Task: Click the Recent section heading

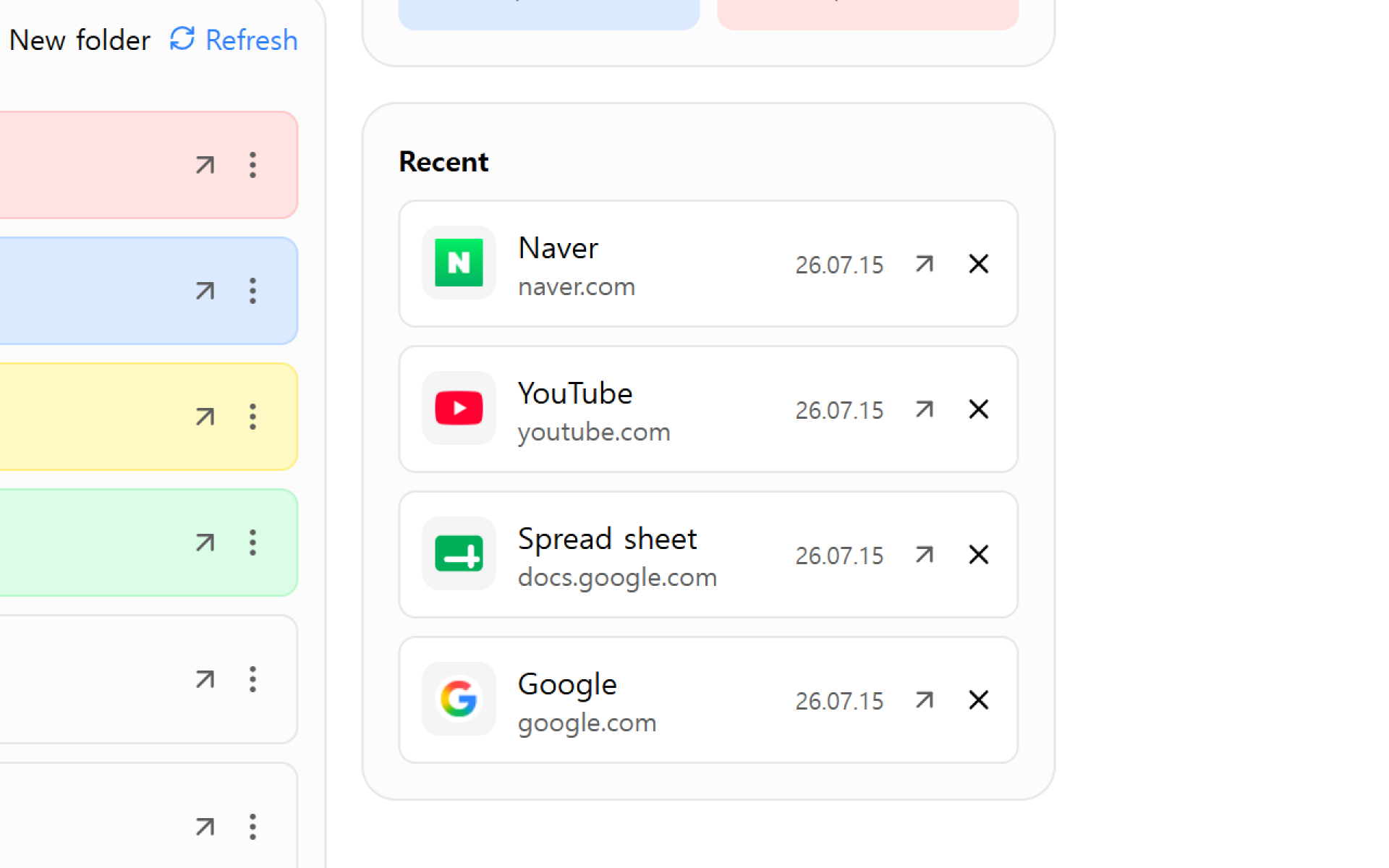Action: [x=443, y=161]
